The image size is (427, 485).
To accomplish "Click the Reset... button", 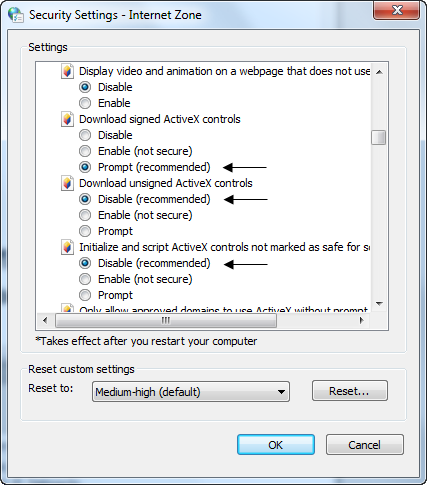I will click(350, 391).
